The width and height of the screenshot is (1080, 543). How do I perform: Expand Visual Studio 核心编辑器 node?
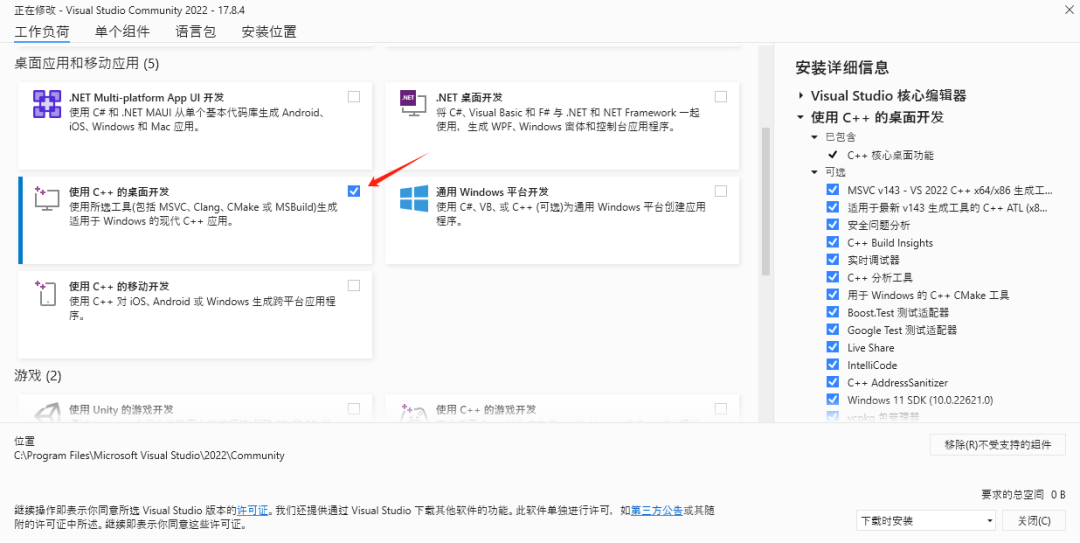point(800,95)
